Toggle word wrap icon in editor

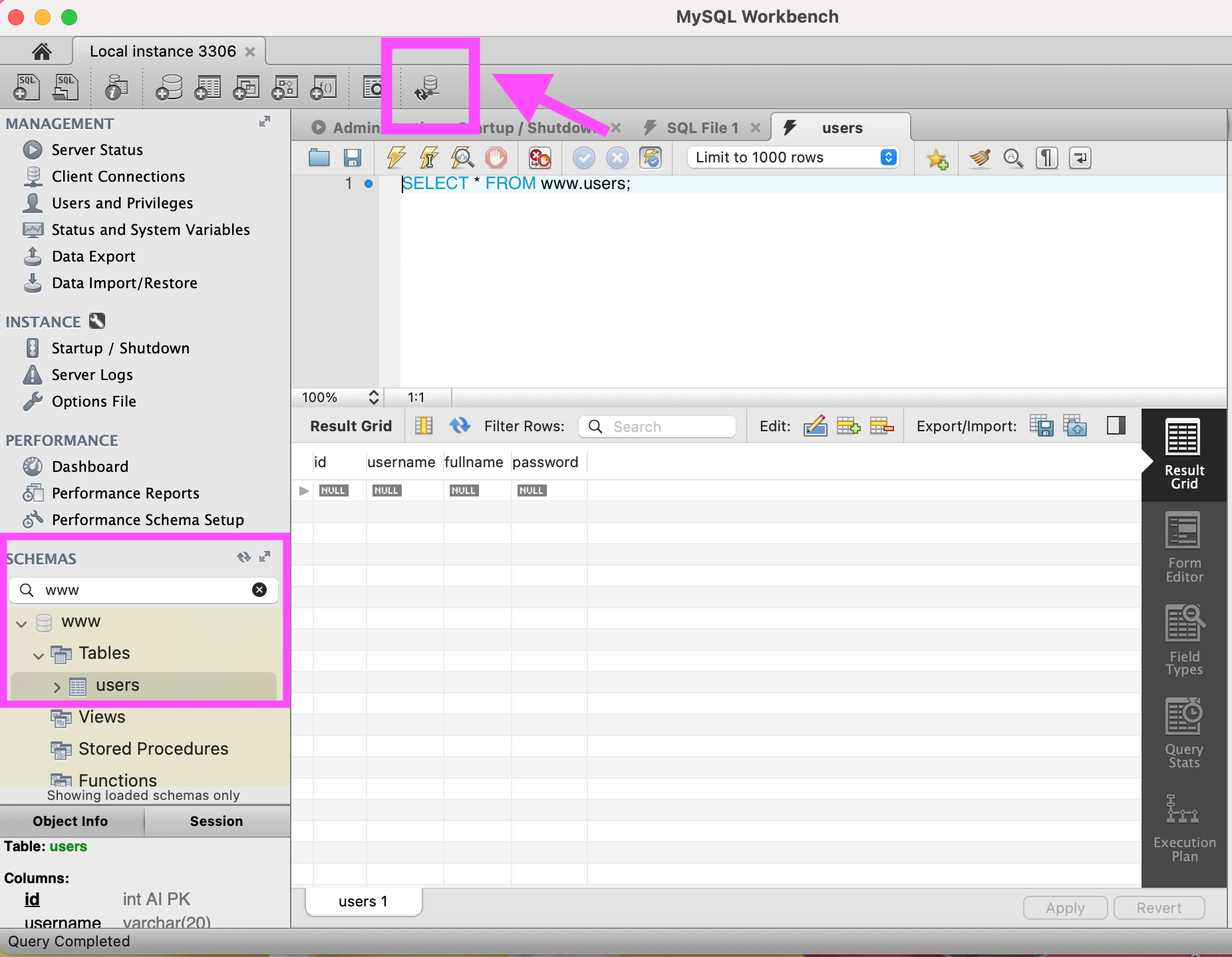point(1080,158)
